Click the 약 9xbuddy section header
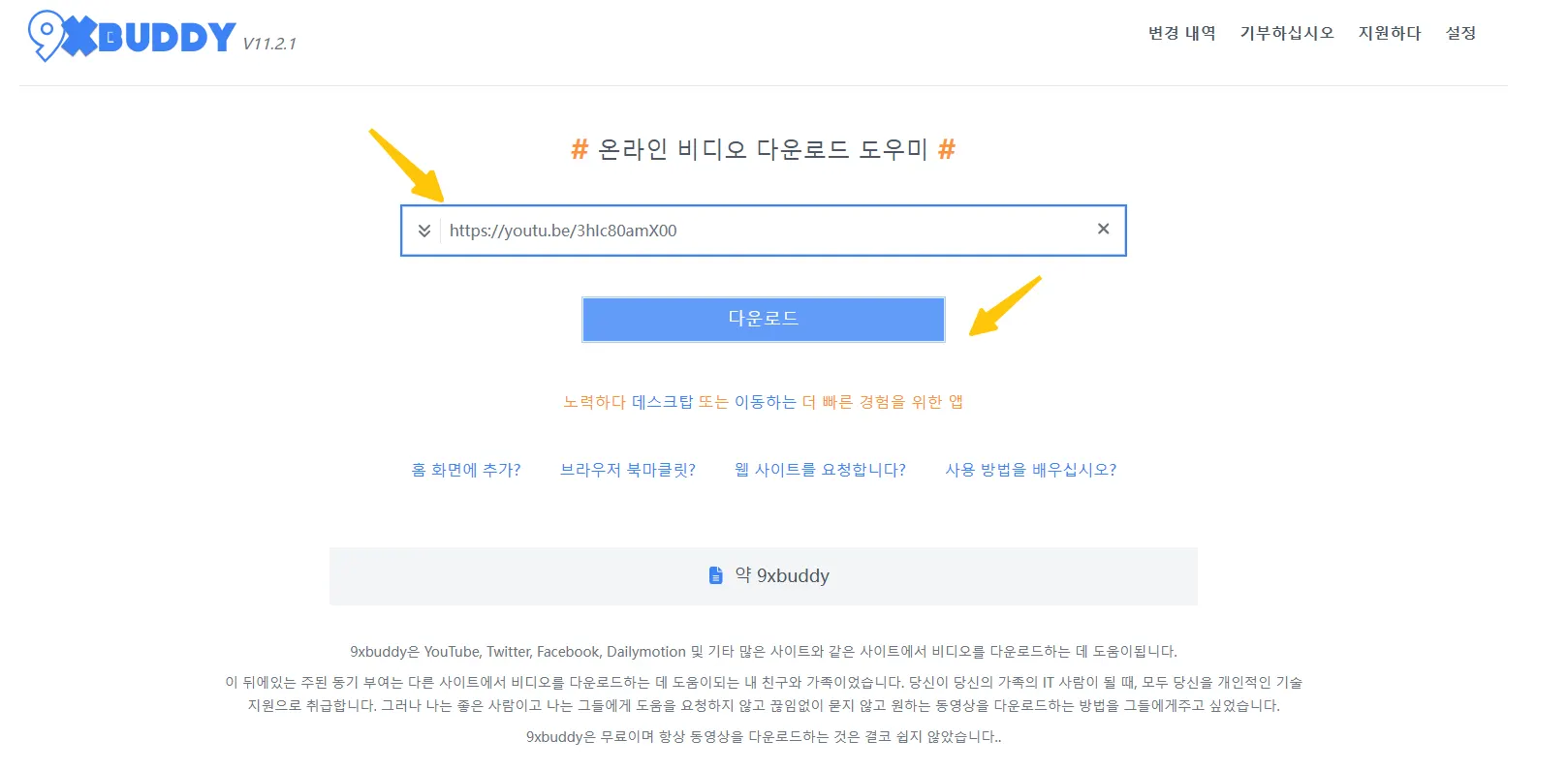The height and width of the screenshot is (771, 1568). (x=764, y=576)
